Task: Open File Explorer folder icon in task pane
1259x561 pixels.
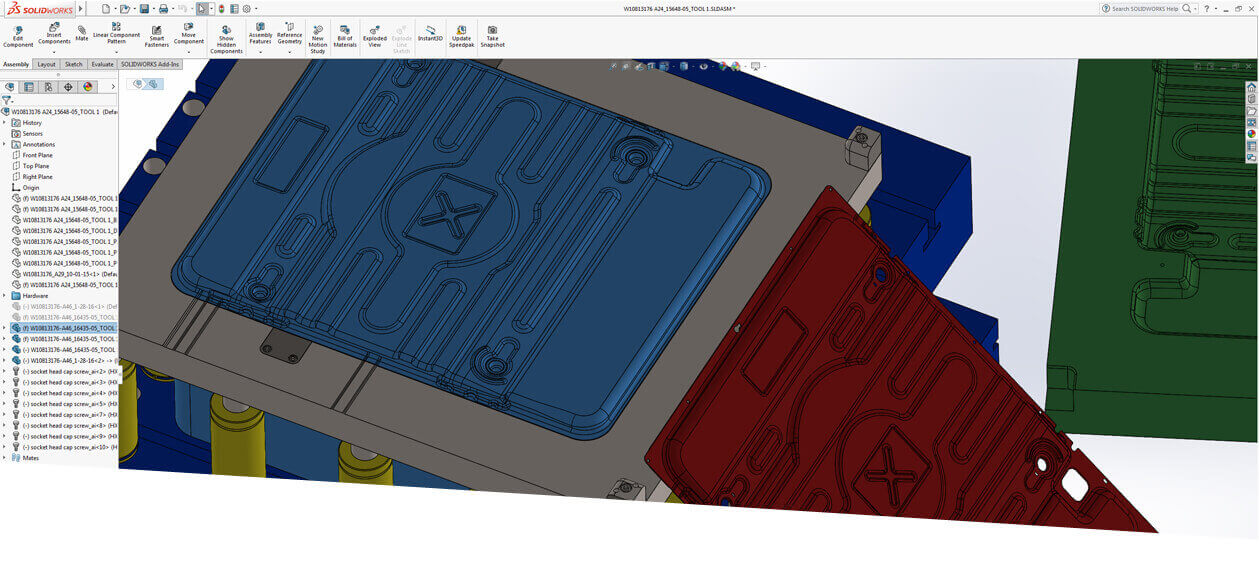Action: 1251,110
